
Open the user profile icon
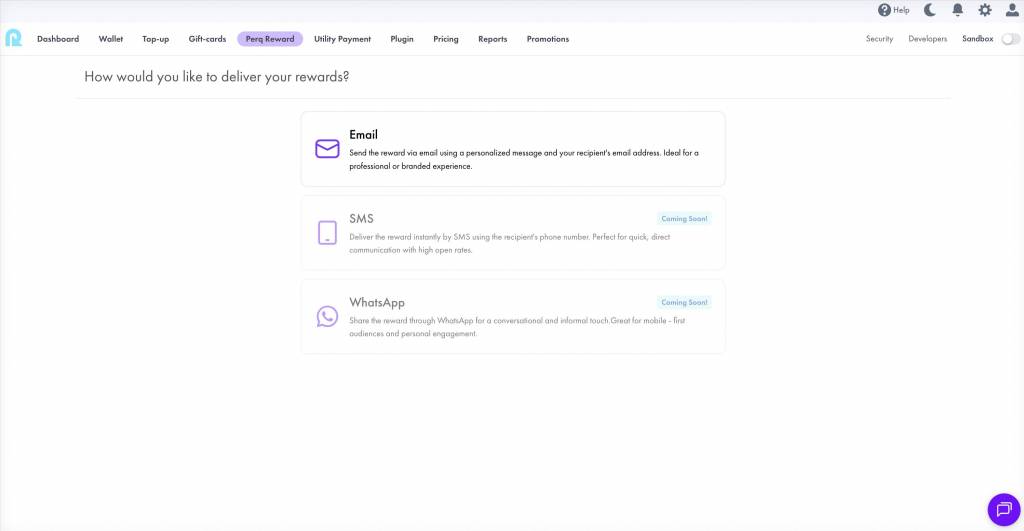[1011, 10]
